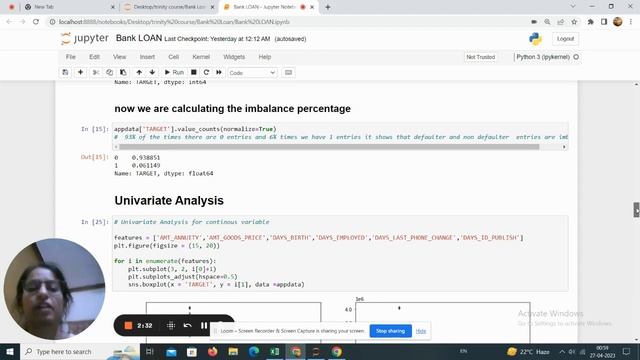This screenshot has height=360, width=640.
Task: Click the horizontal scrollbar in cell 15
Action: coord(329,147)
